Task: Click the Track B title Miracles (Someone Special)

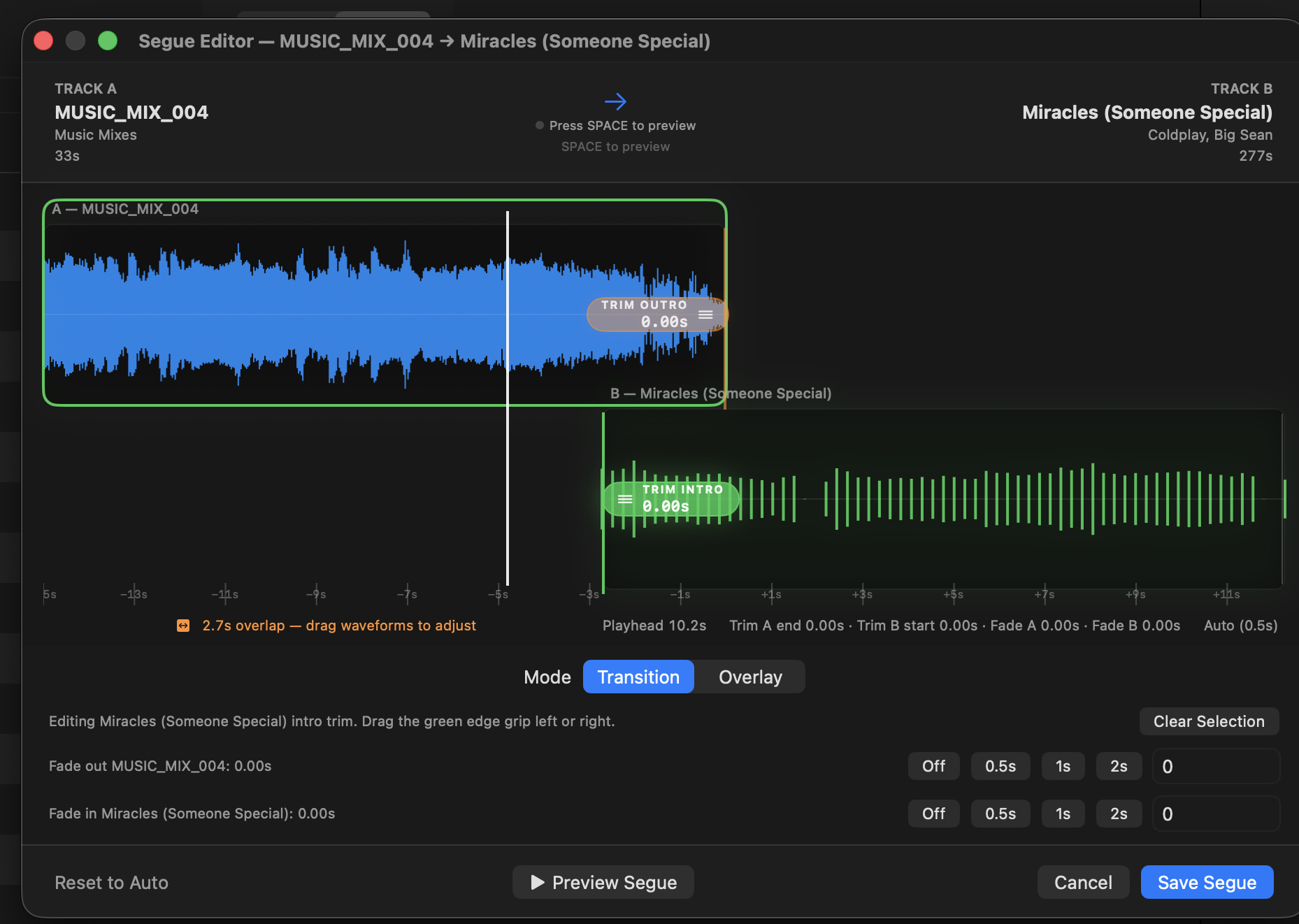Action: click(x=1147, y=113)
